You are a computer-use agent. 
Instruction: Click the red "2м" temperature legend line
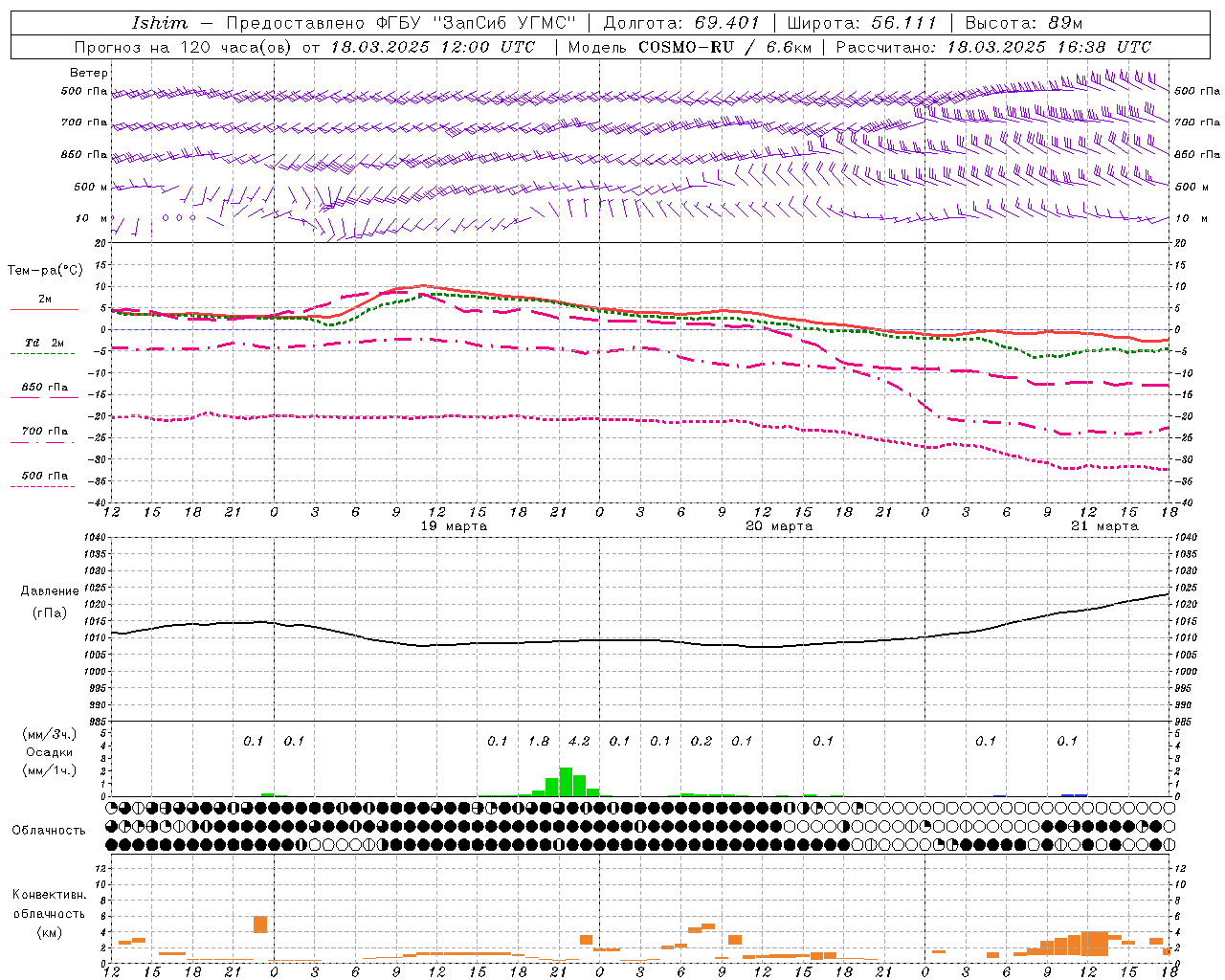point(45,309)
